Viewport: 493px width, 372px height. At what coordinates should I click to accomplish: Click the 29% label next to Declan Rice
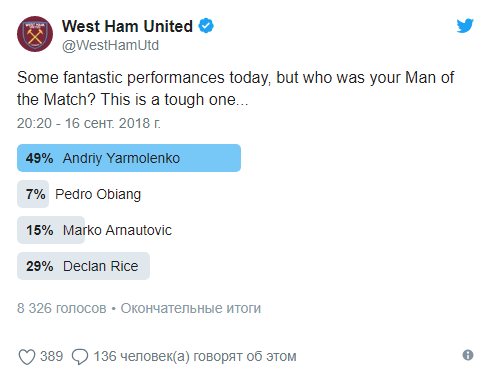(x=39, y=266)
